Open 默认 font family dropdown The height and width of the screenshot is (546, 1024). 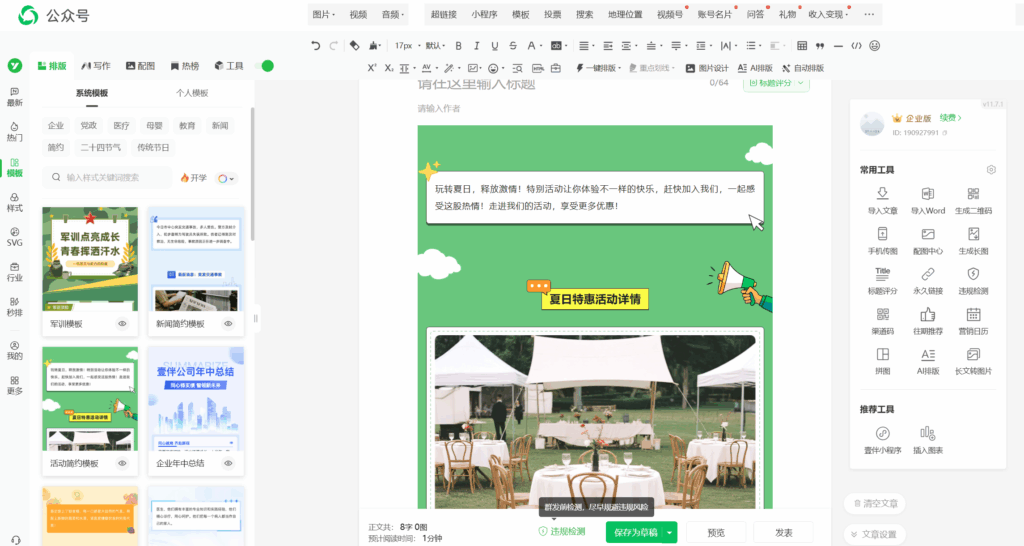435,46
